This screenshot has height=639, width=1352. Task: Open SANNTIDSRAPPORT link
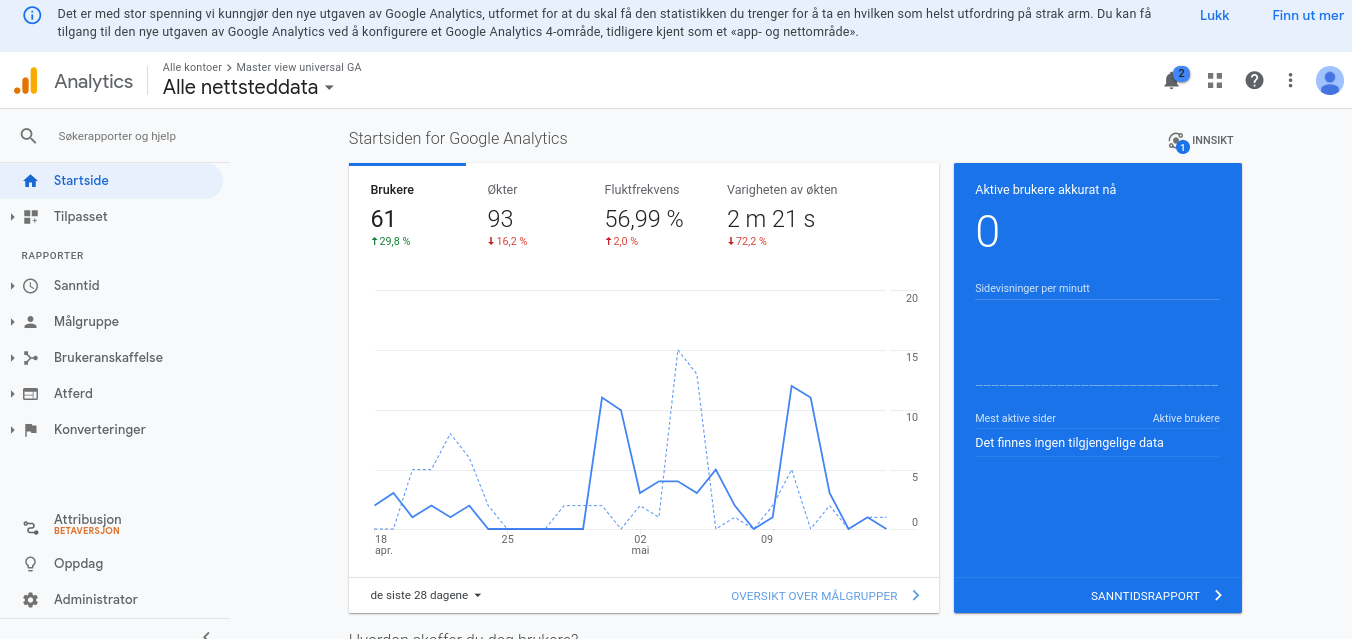[x=1145, y=596]
